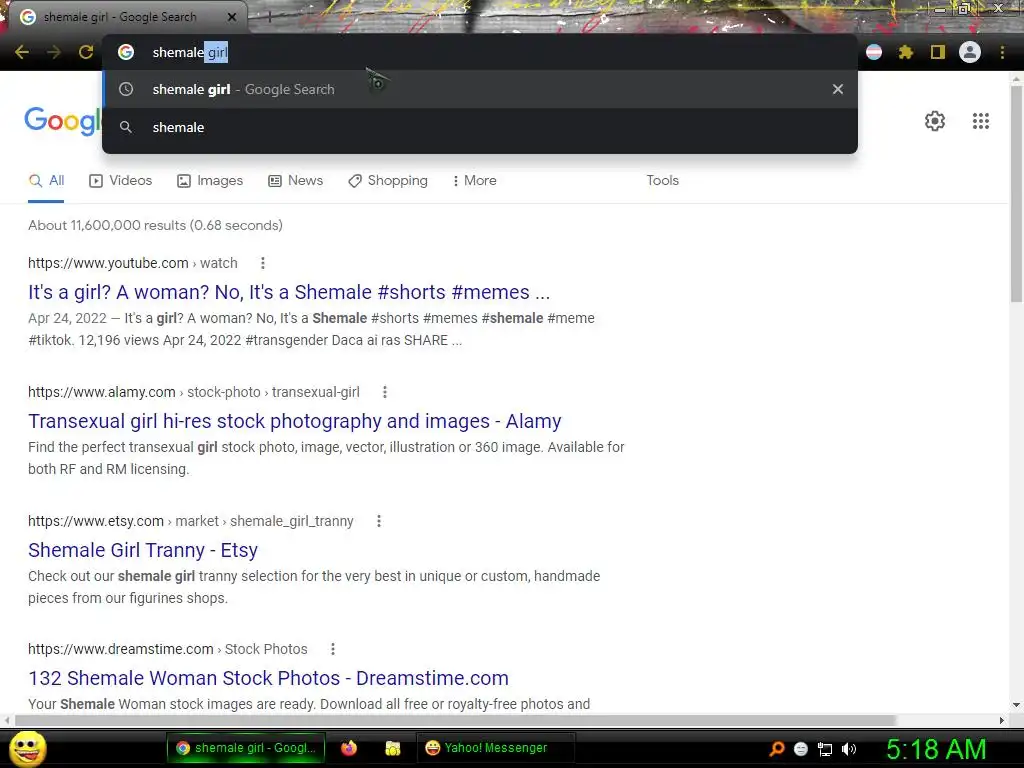Image resolution: width=1024 pixels, height=768 pixels.
Task: Open the network tray icon
Action: 825,749
